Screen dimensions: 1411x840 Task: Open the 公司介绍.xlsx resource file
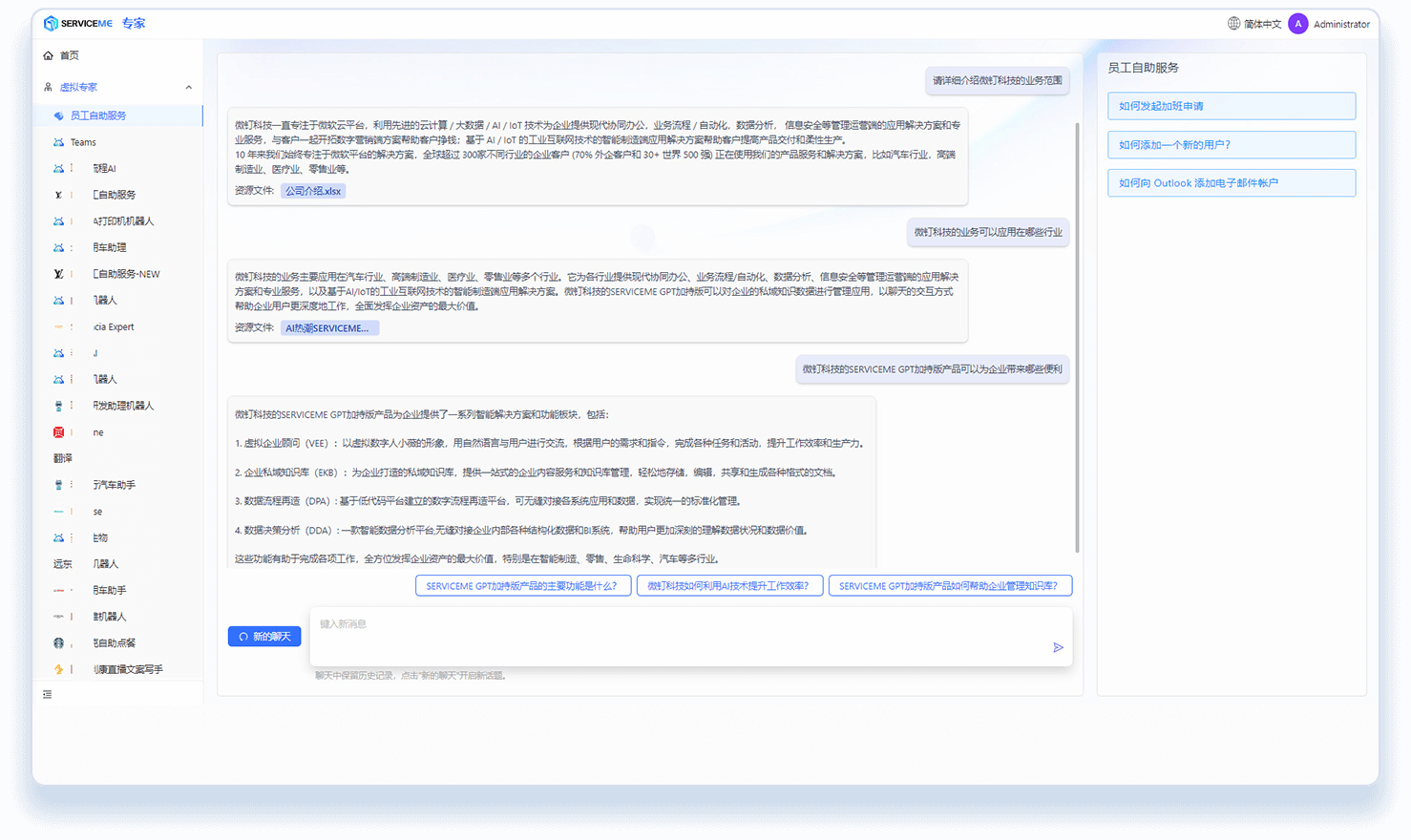pos(313,191)
